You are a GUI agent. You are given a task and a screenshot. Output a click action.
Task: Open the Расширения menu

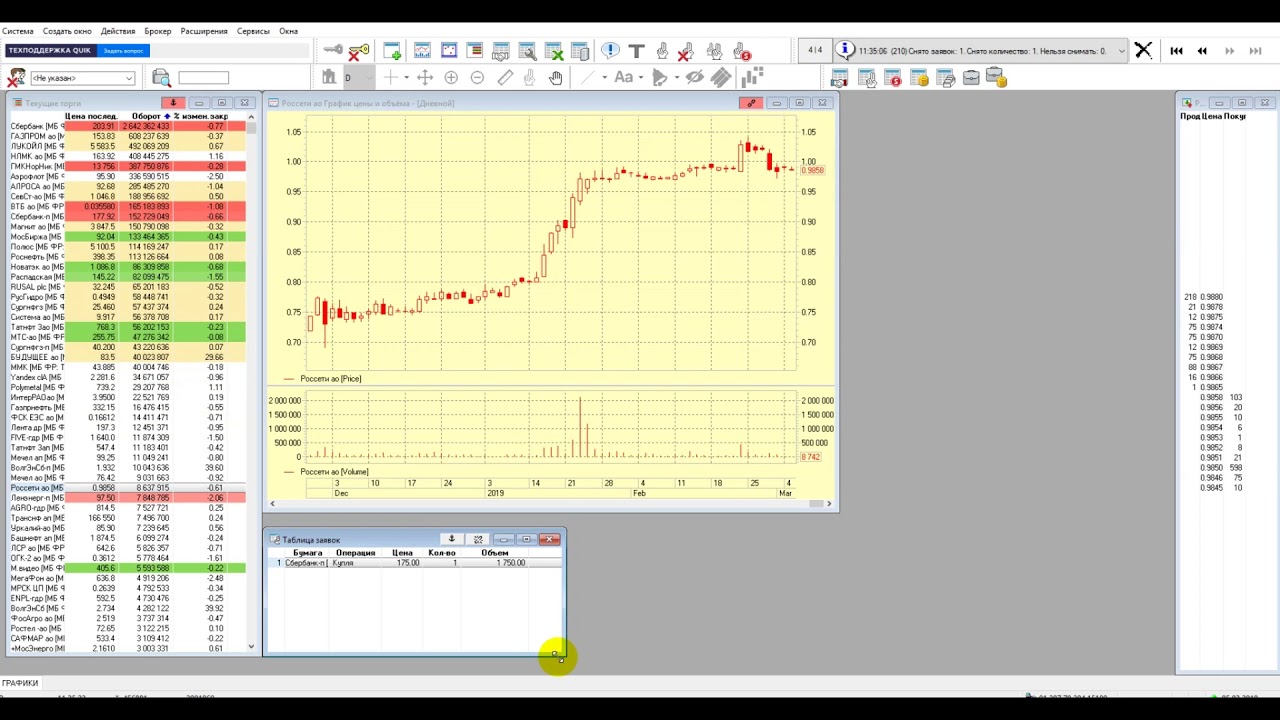pos(204,31)
